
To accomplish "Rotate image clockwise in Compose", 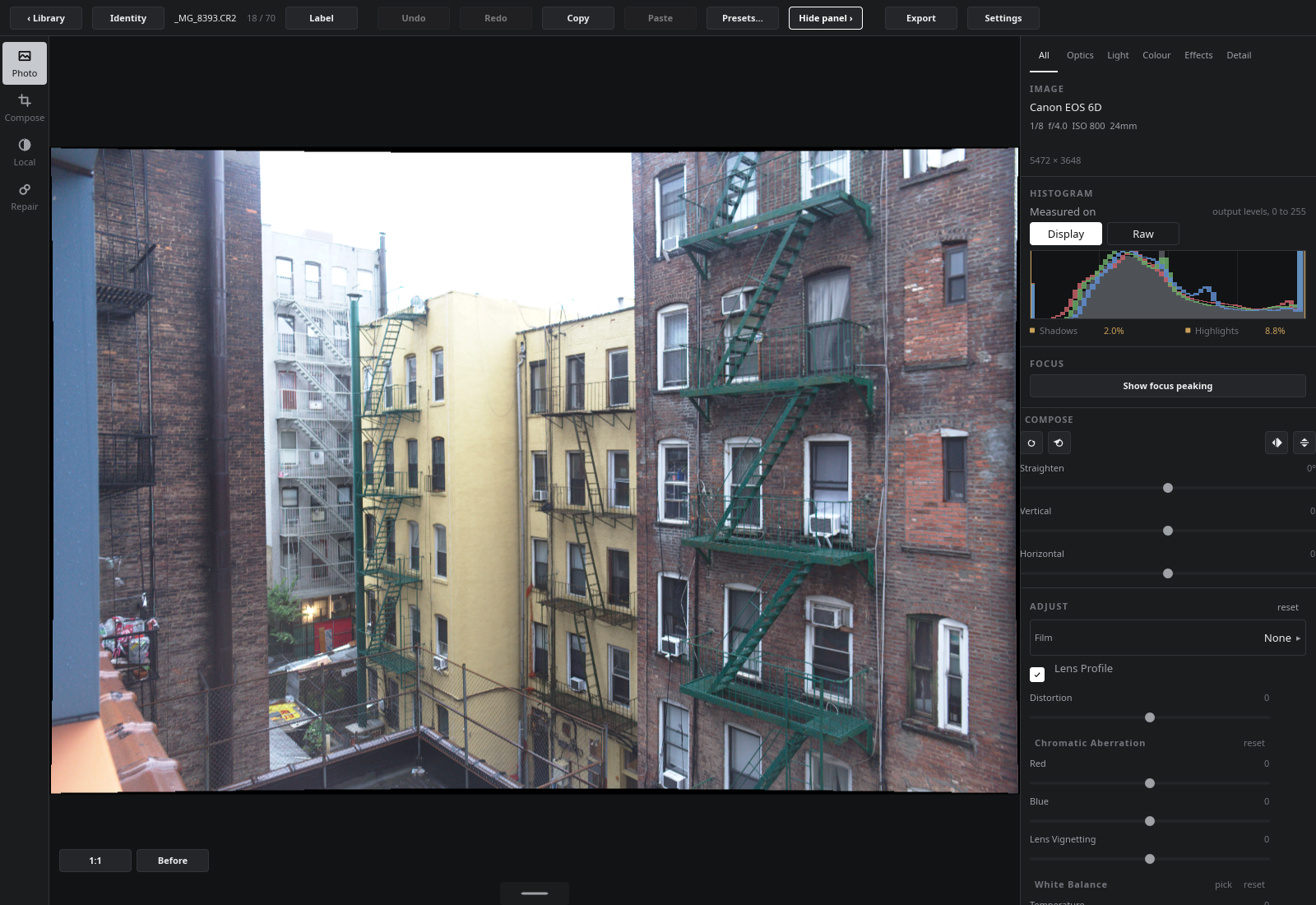I will 1031,443.
